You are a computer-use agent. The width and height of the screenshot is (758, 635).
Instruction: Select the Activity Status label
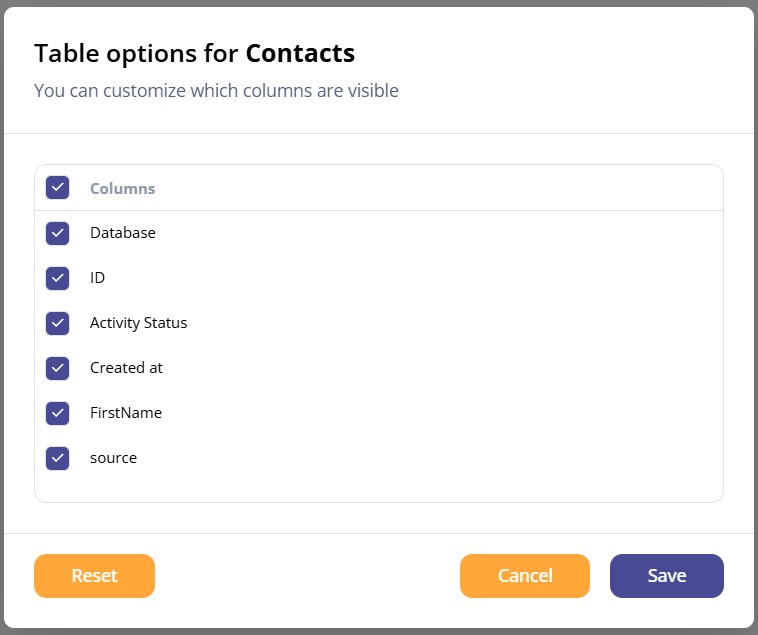coord(138,323)
